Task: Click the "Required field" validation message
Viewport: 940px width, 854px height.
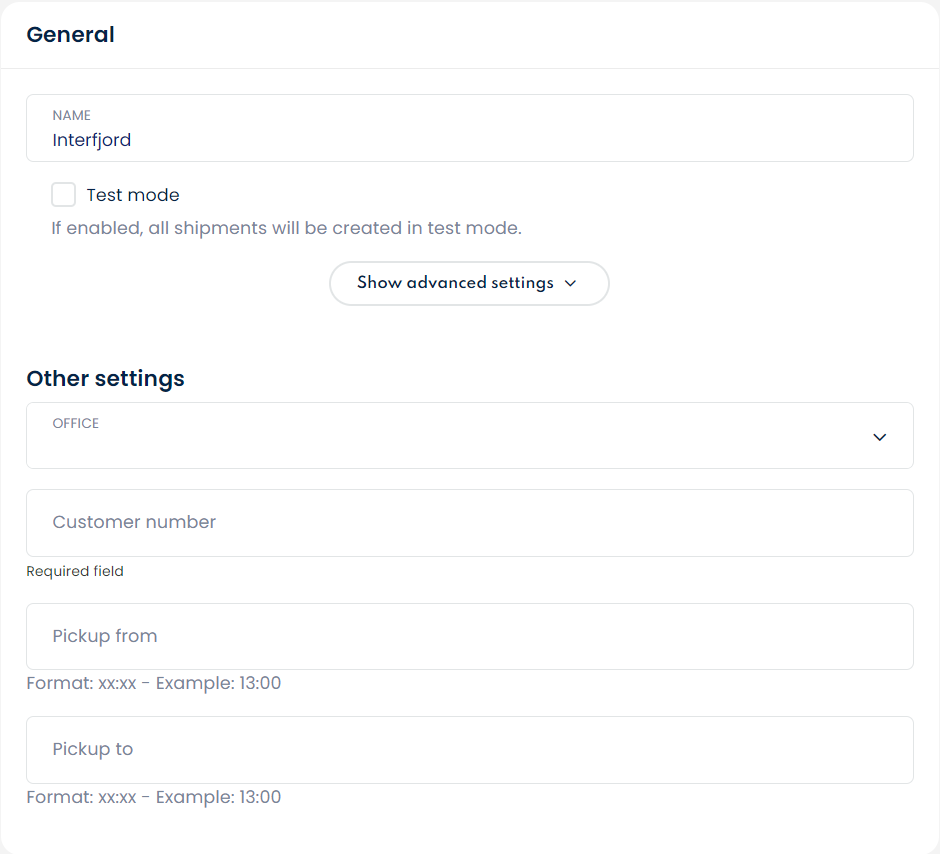Action: point(75,571)
